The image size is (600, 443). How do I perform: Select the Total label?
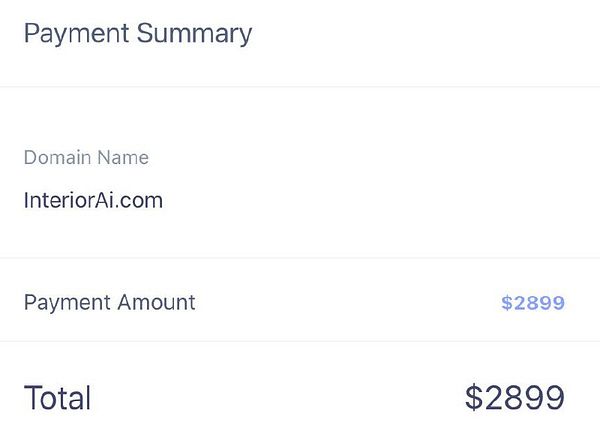[x=57, y=398]
